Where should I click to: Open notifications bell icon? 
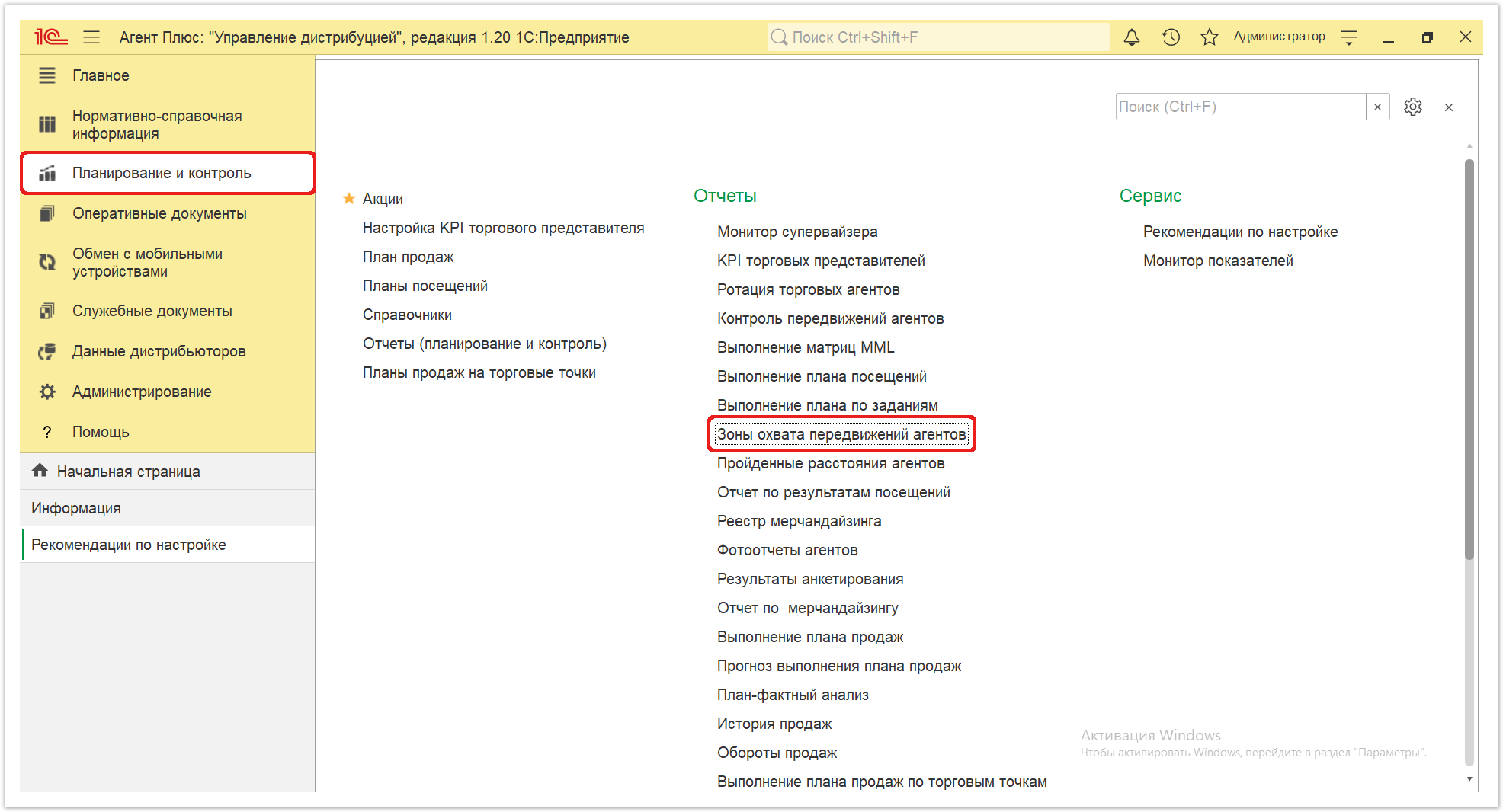tap(1132, 37)
